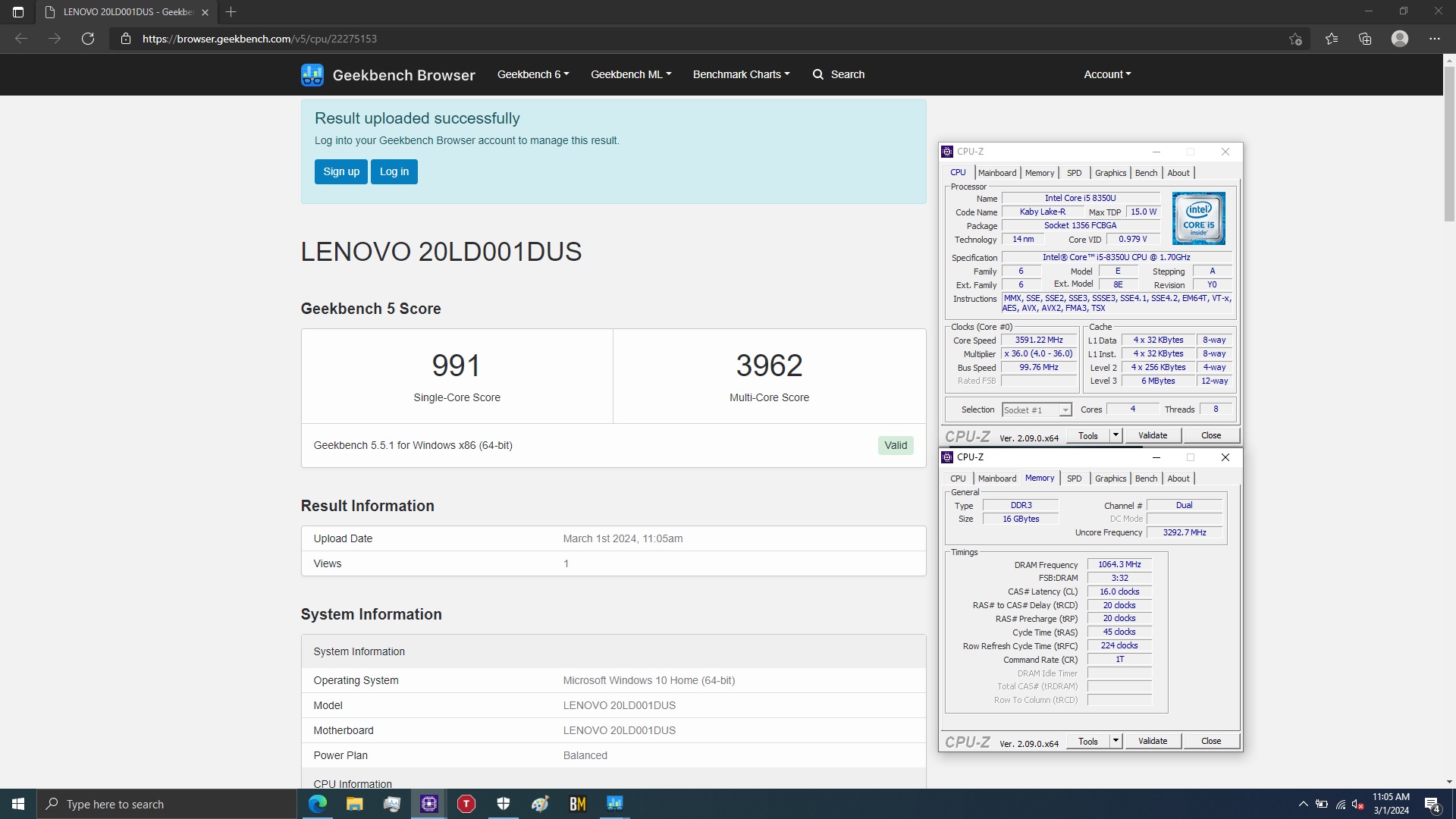Click Close button in upper CPU-Z window

click(1211, 435)
